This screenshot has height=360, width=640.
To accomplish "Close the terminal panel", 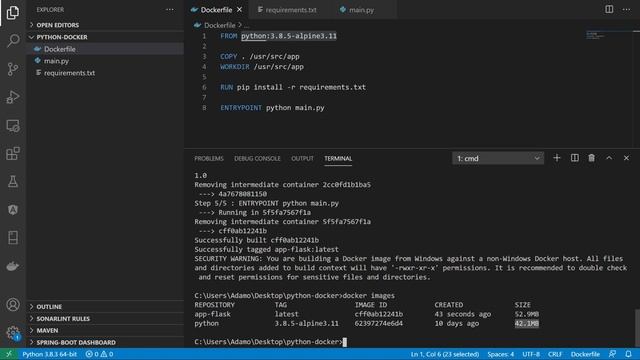I will (626, 158).
